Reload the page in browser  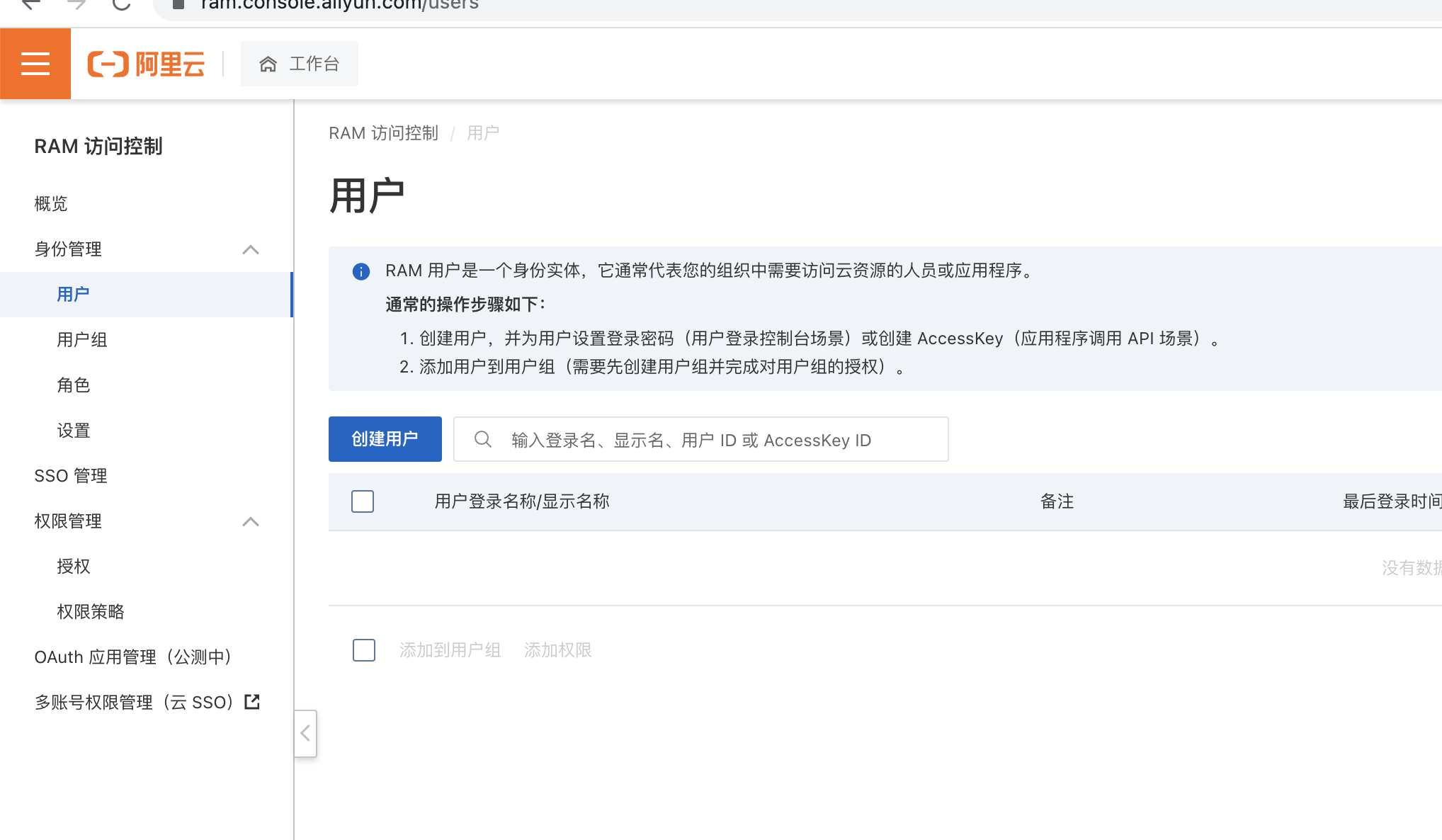coord(122,4)
